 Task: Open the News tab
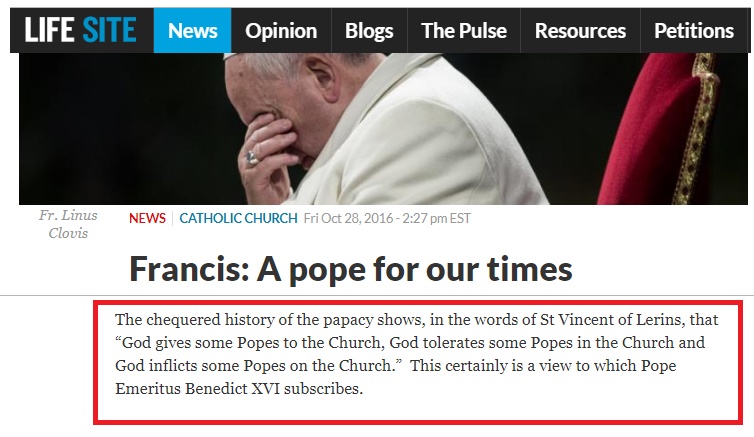point(192,30)
